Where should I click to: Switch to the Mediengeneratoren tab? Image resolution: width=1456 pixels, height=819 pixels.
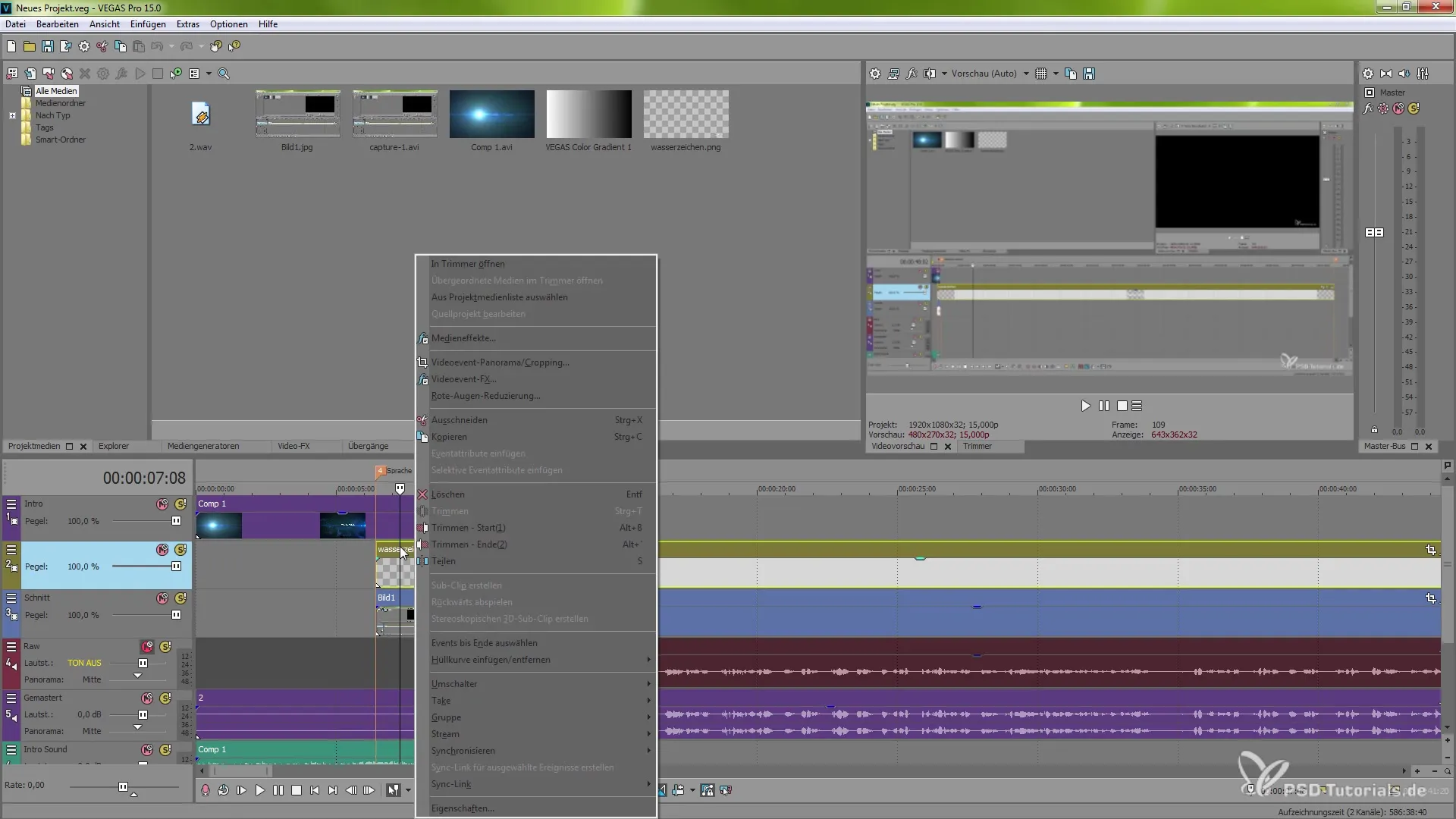tap(203, 446)
